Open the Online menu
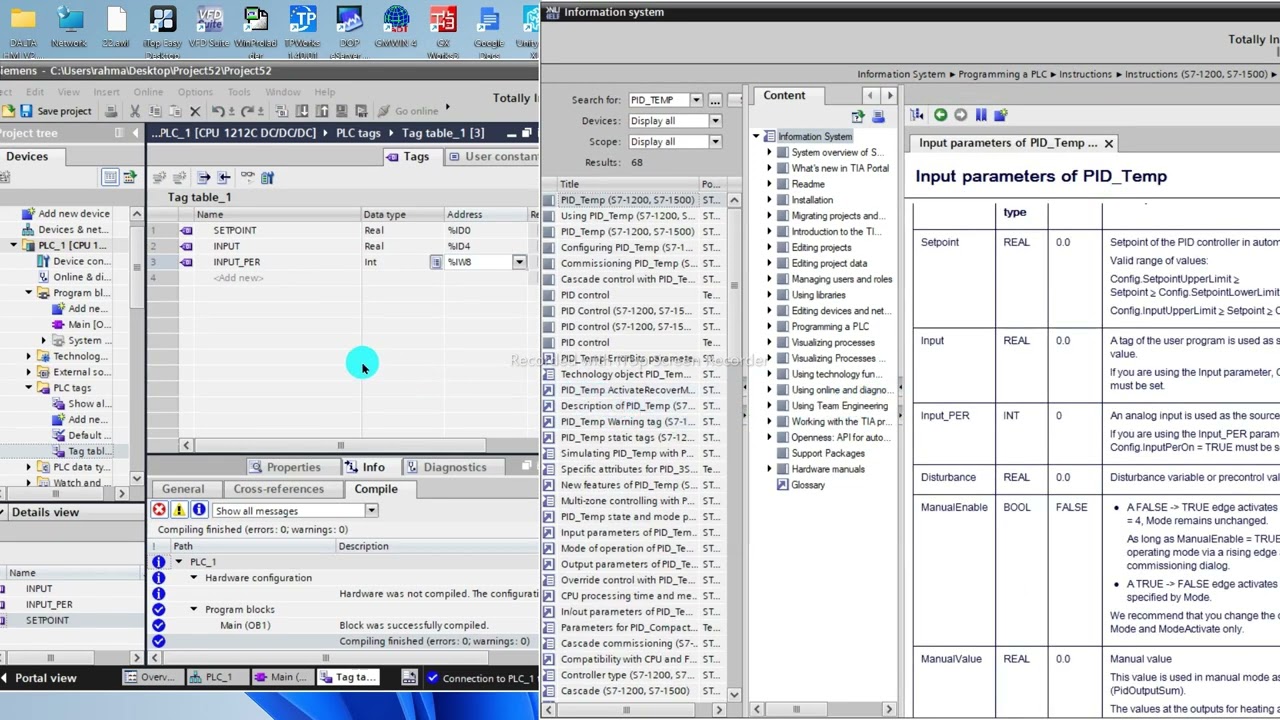The width and height of the screenshot is (1280, 720). click(x=148, y=92)
